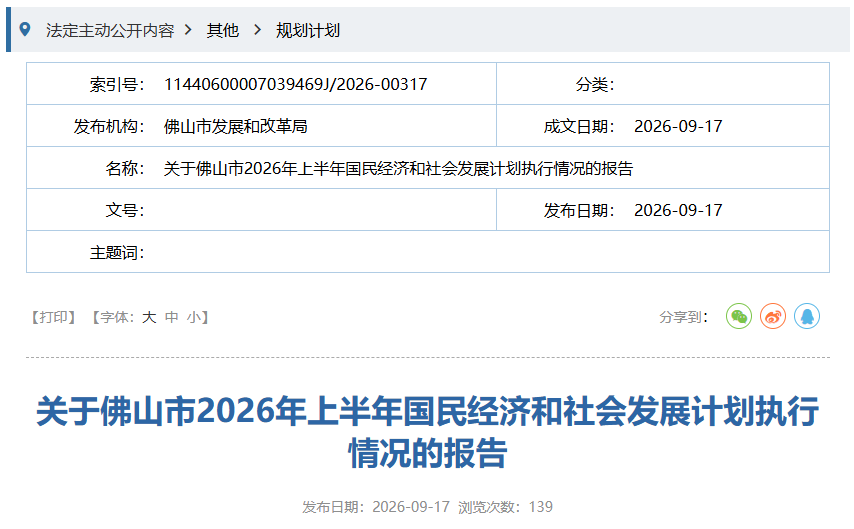Select index number 11440600007039469J/2026-00317
854x529 pixels.
pyautogui.click(x=295, y=84)
